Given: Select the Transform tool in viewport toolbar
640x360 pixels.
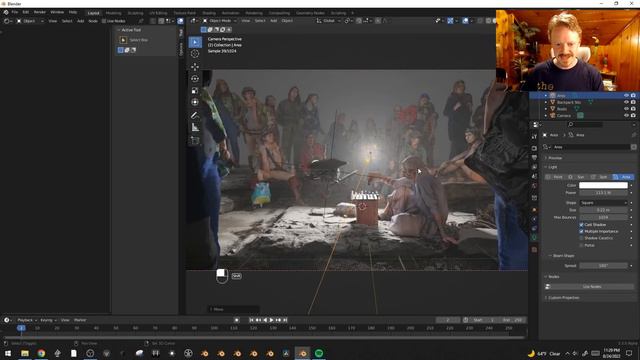Looking at the screenshot, I should pos(195,102).
